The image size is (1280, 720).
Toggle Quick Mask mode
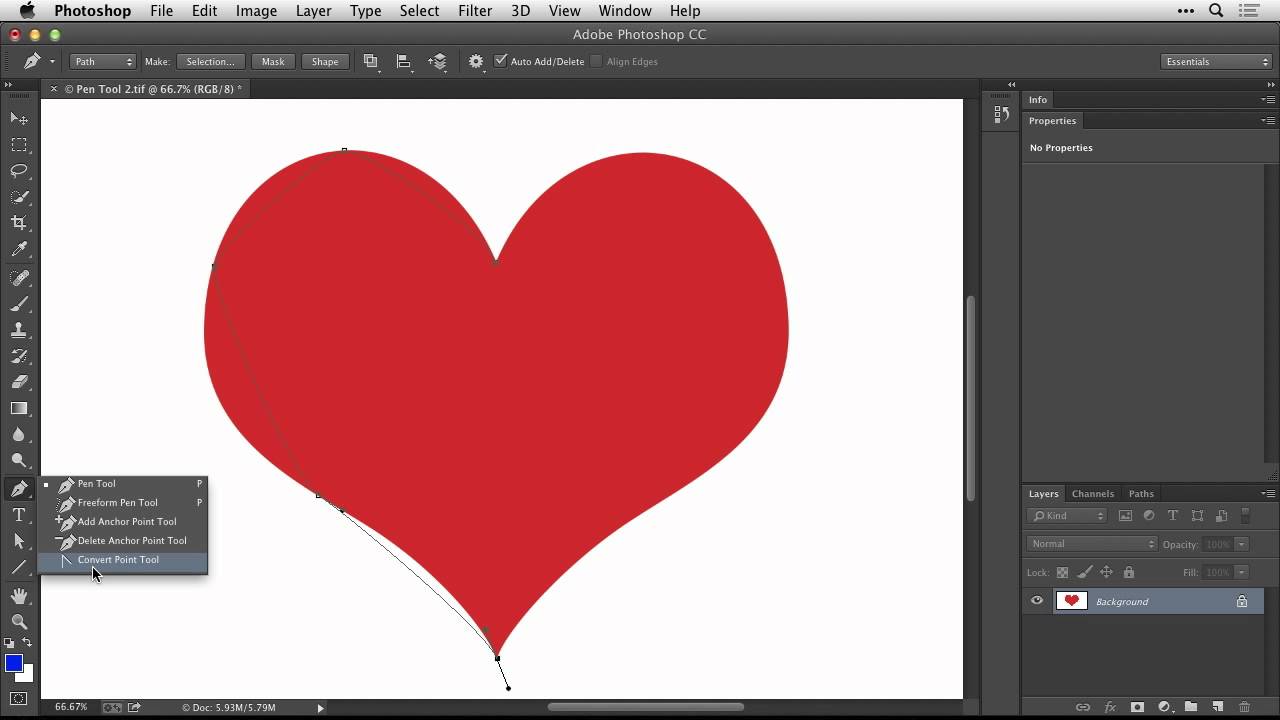19,698
